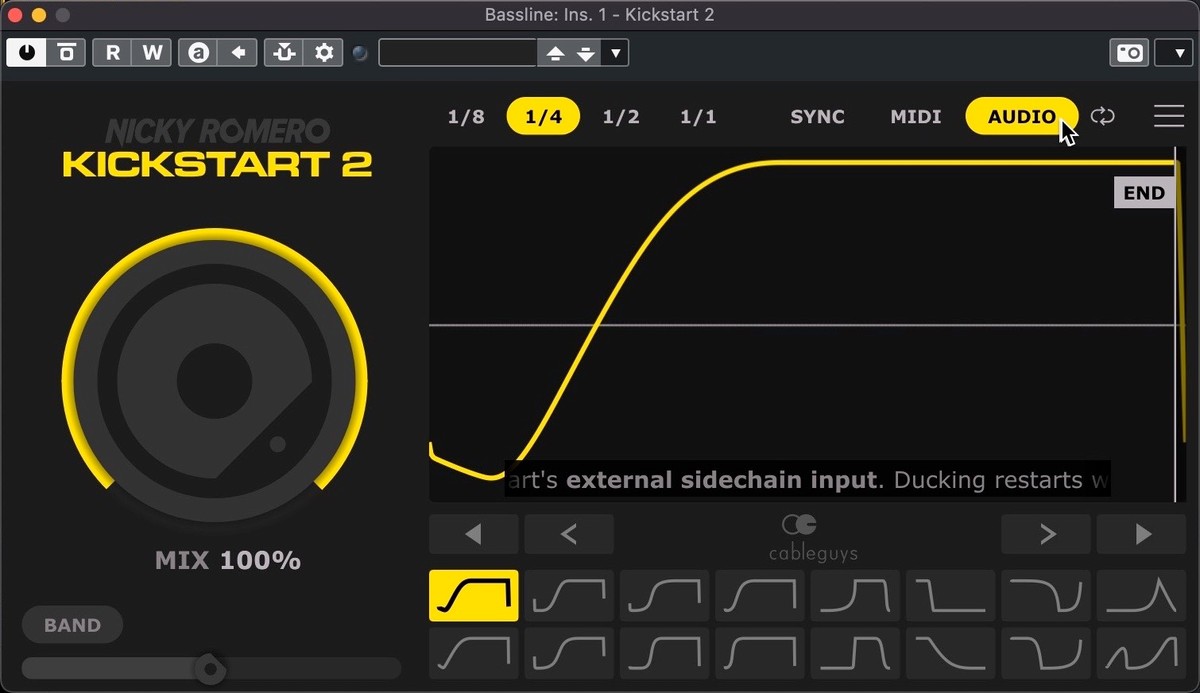Choose the first yellow highlighted curve shape
The width and height of the screenshot is (1200, 693).
[x=474, y=596]
